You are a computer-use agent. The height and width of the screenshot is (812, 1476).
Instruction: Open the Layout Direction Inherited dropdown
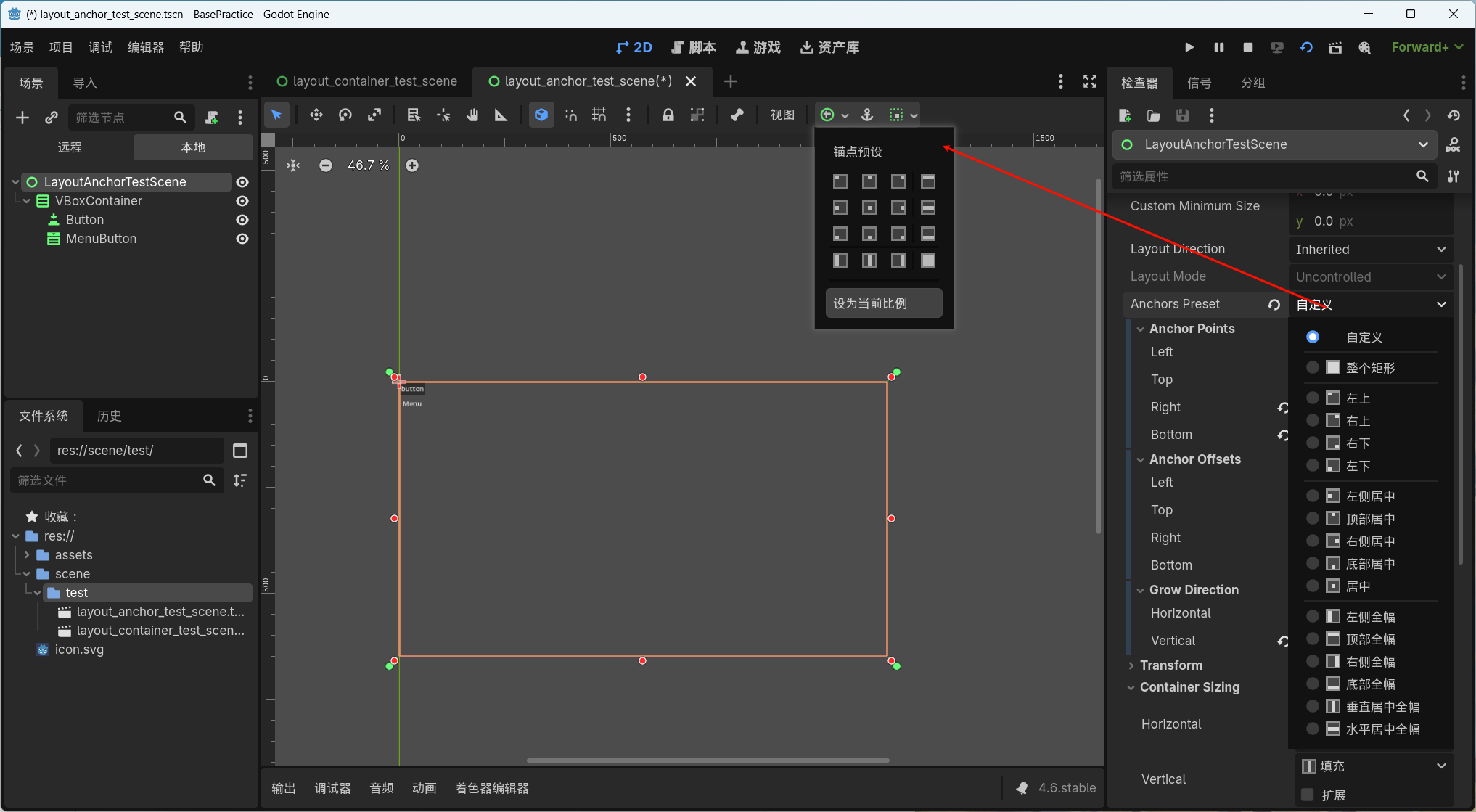[x=1370, y=249]
